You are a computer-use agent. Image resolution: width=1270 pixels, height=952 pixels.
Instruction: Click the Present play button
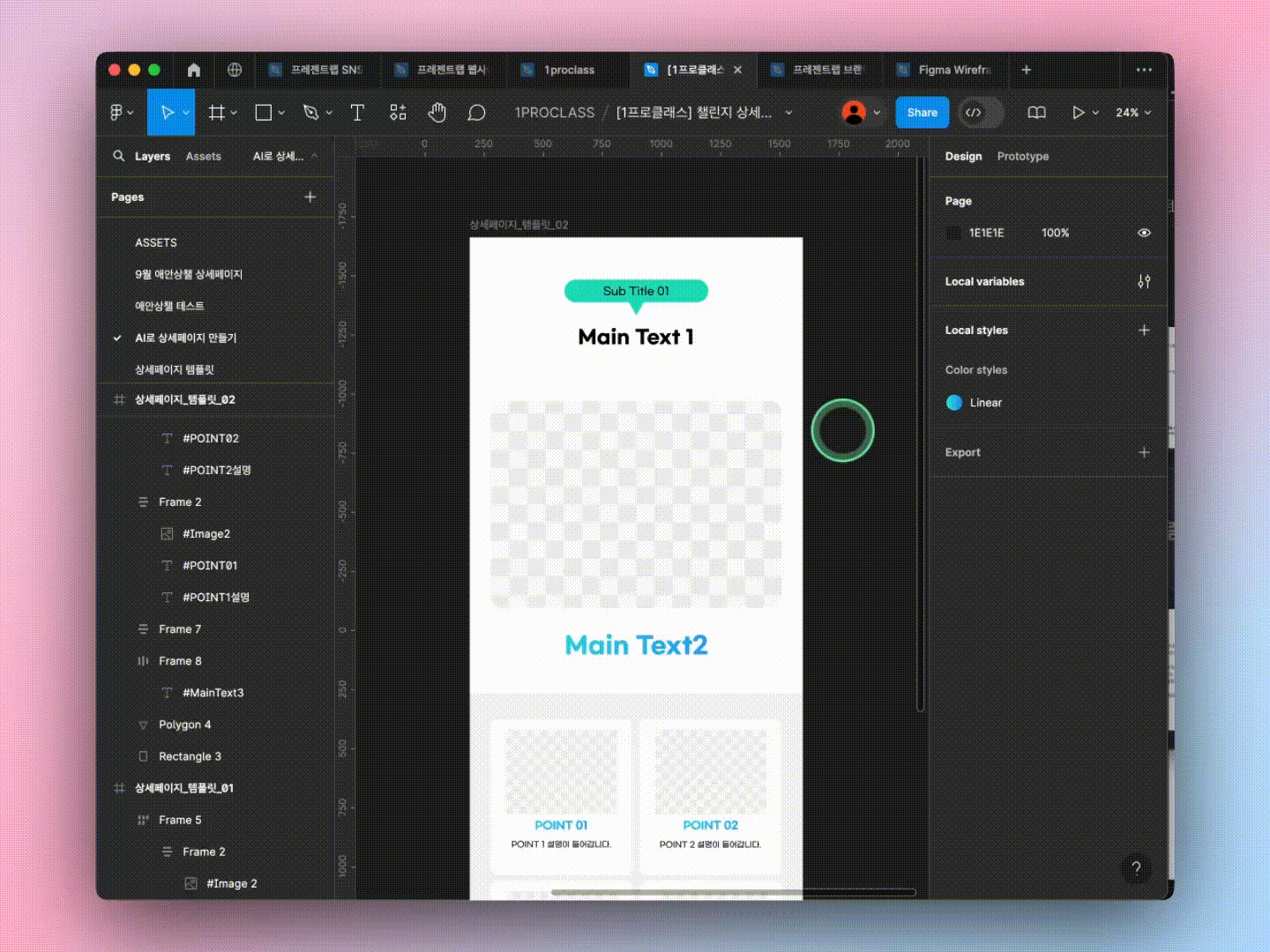click(x=1078, y=112)
